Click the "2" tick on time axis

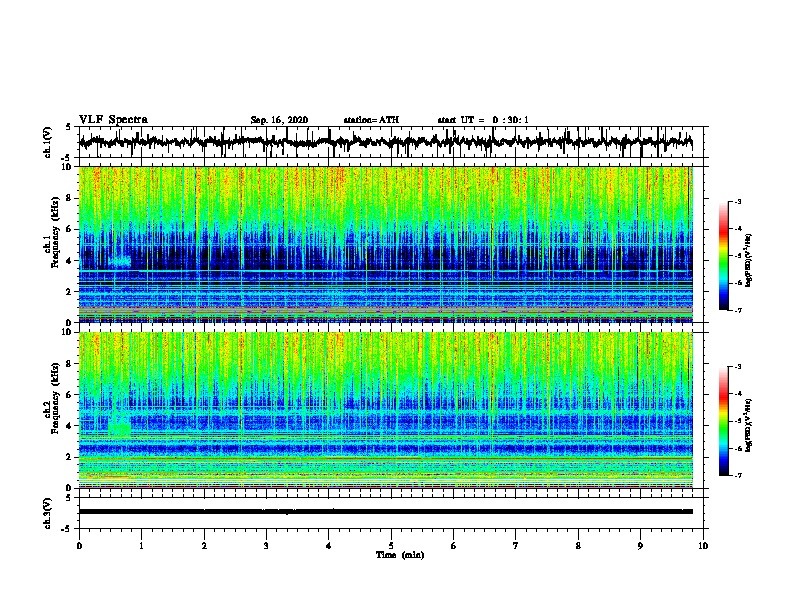pyautogui.click(x=204, y=546)
